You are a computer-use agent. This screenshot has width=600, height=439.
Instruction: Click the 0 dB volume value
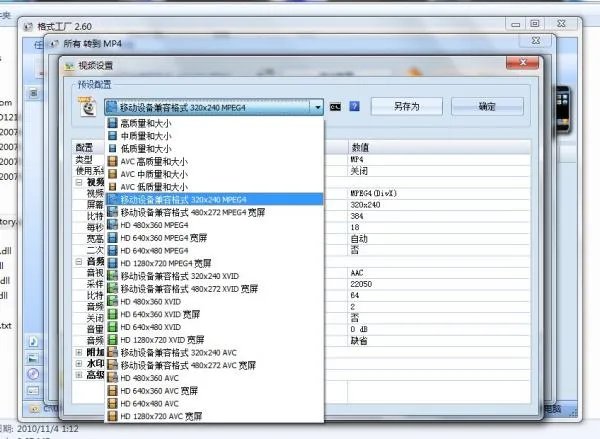(439, 329)
